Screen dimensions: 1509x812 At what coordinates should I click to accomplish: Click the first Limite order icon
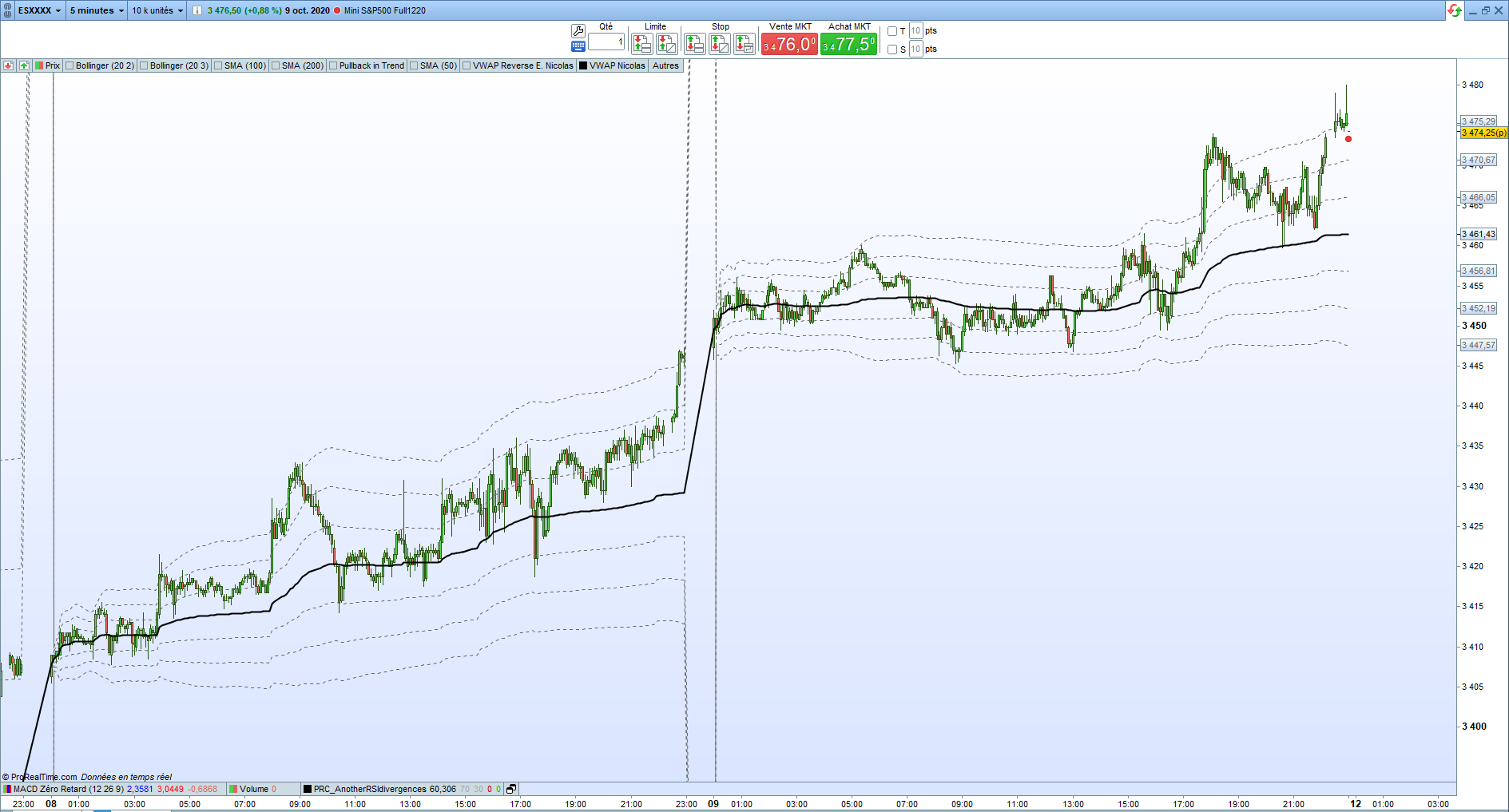(x=641, y=45)
